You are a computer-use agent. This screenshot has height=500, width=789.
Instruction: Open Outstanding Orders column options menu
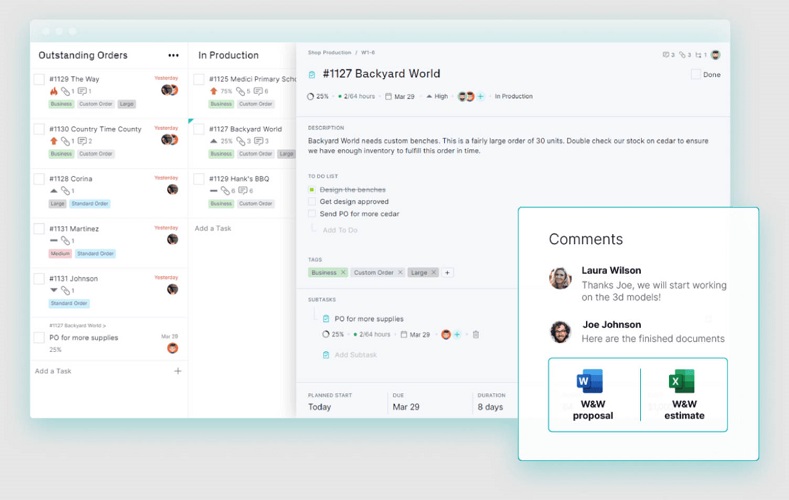(x=173, y=56)
